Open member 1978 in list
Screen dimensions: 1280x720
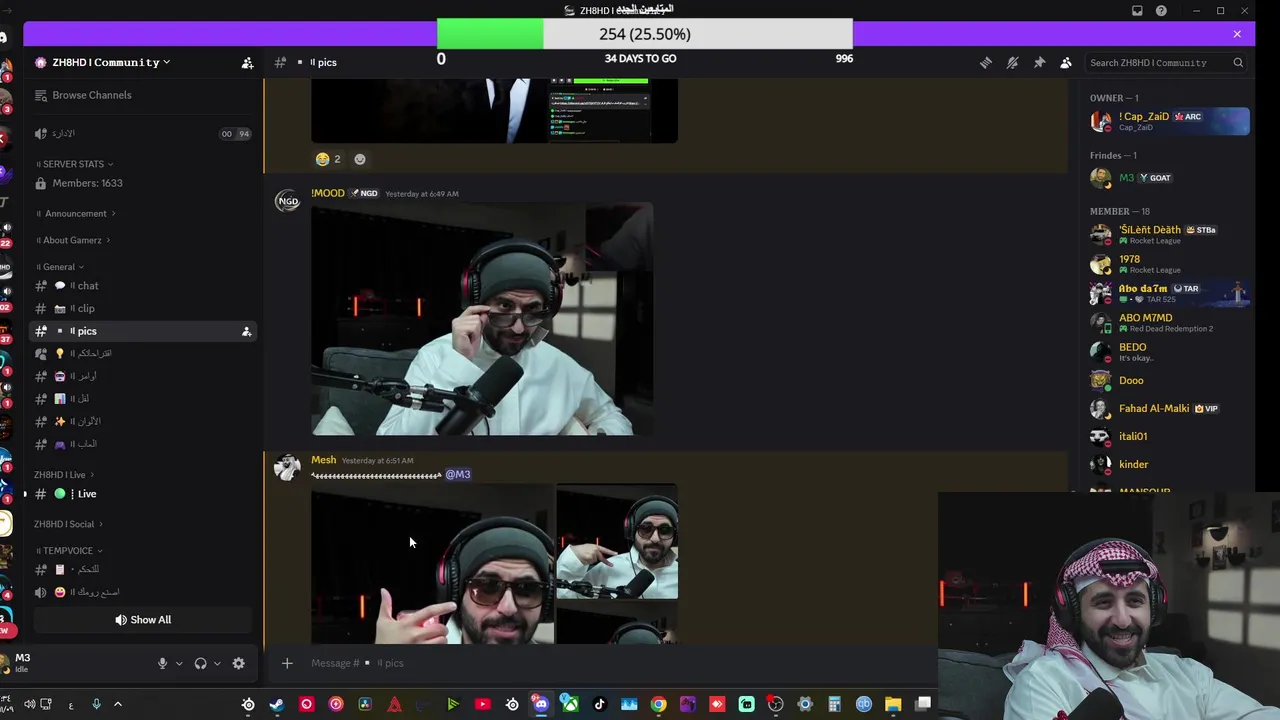coord(1168,264)
